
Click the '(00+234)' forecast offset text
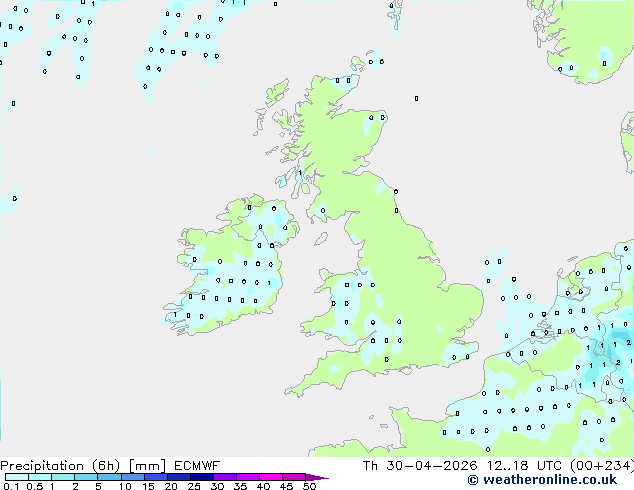point(602,466)
